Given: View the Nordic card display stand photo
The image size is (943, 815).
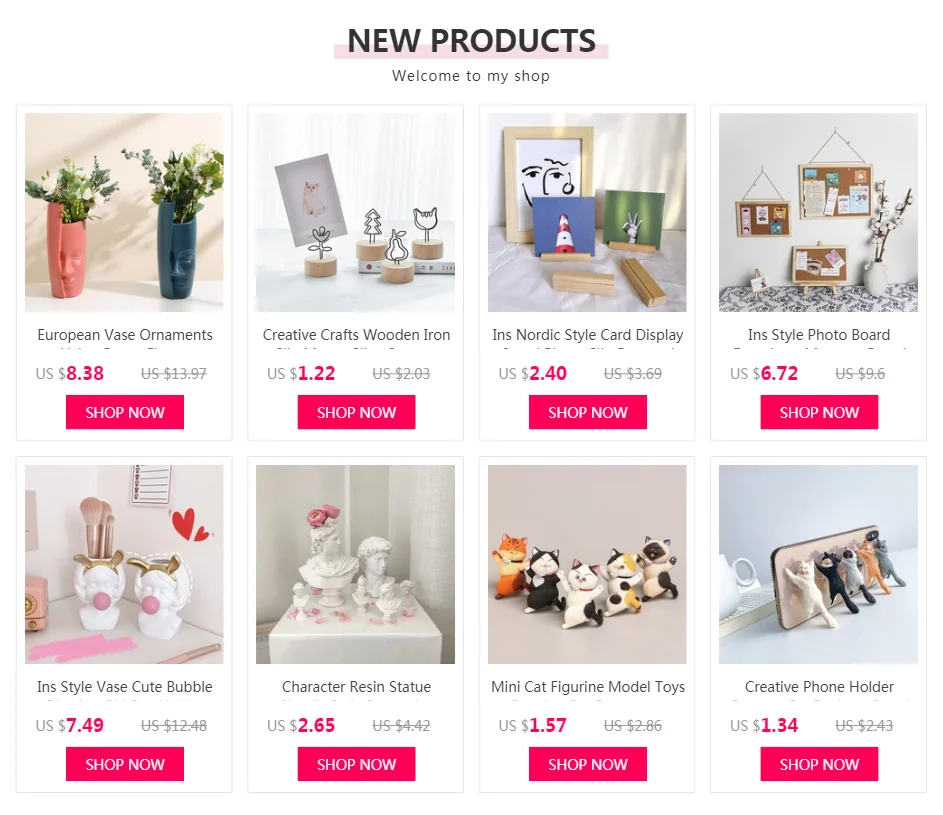Looking at the screenshot, I should click(587, 212).
